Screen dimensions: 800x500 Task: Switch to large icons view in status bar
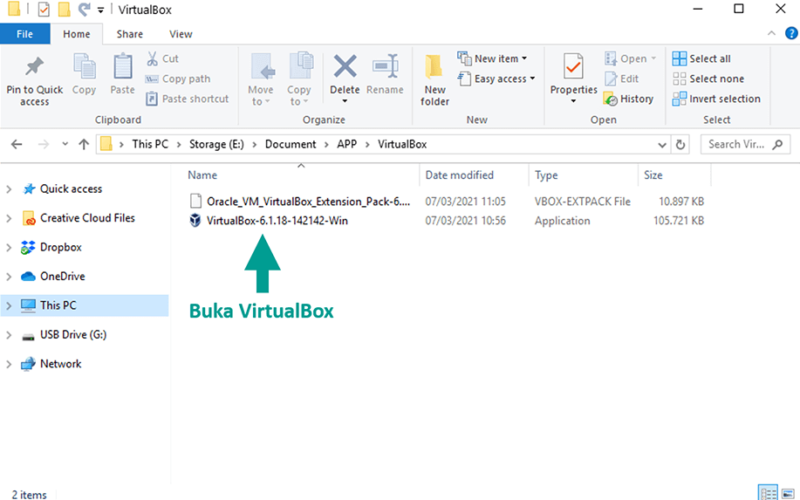[788, 493]
